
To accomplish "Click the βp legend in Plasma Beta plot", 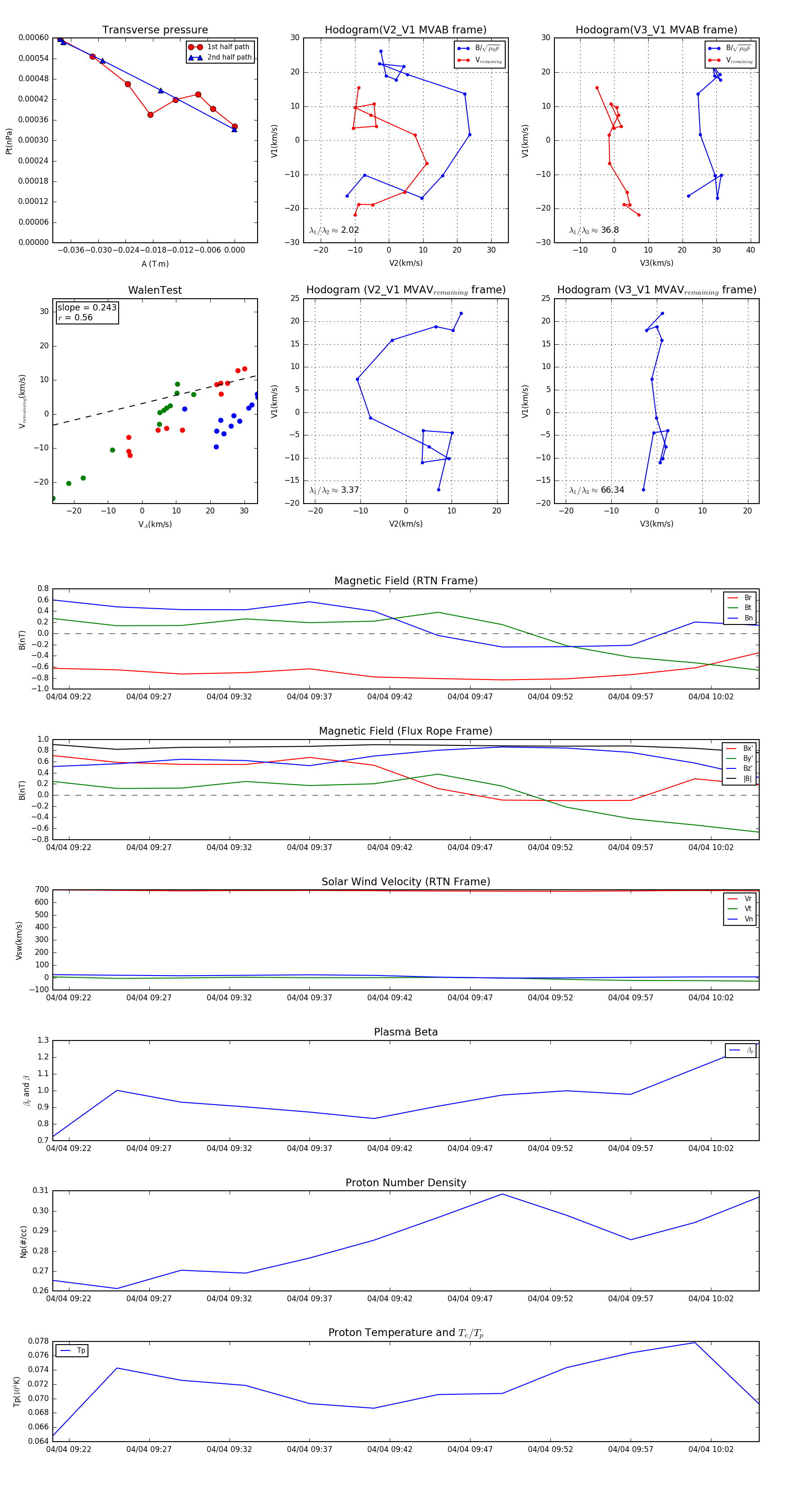I will tap(741, 1050).
